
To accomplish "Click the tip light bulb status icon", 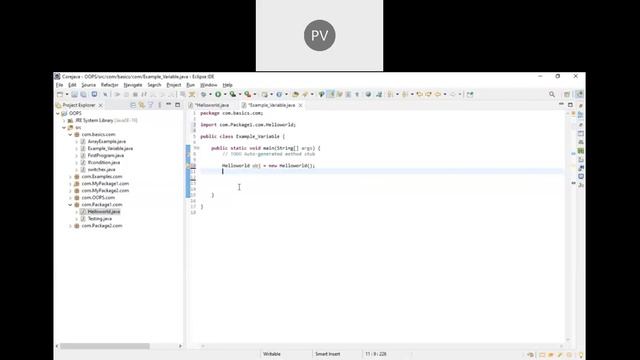I will (581, 355).
